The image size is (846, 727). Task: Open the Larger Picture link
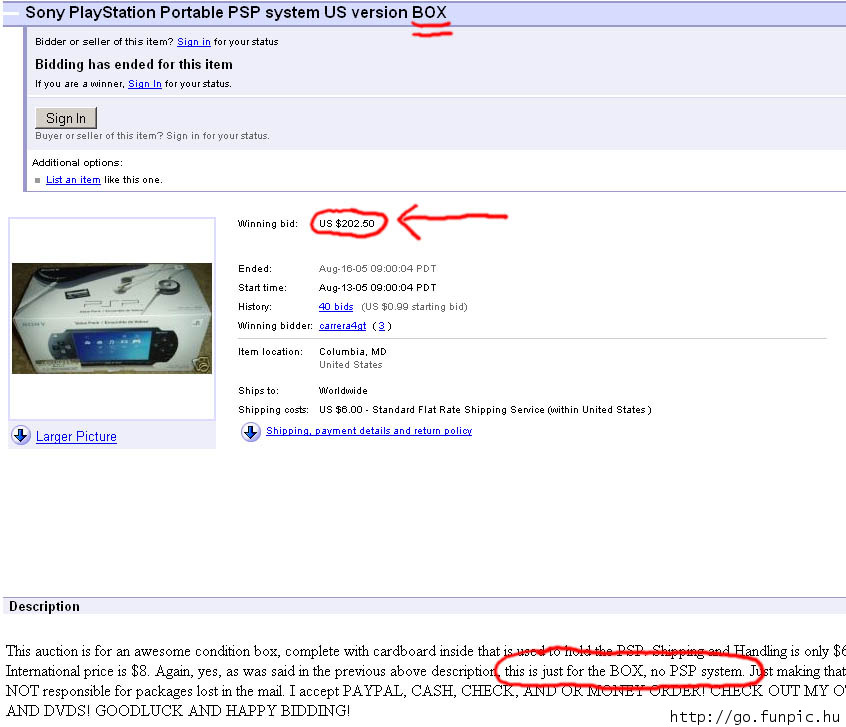[76, 436]
